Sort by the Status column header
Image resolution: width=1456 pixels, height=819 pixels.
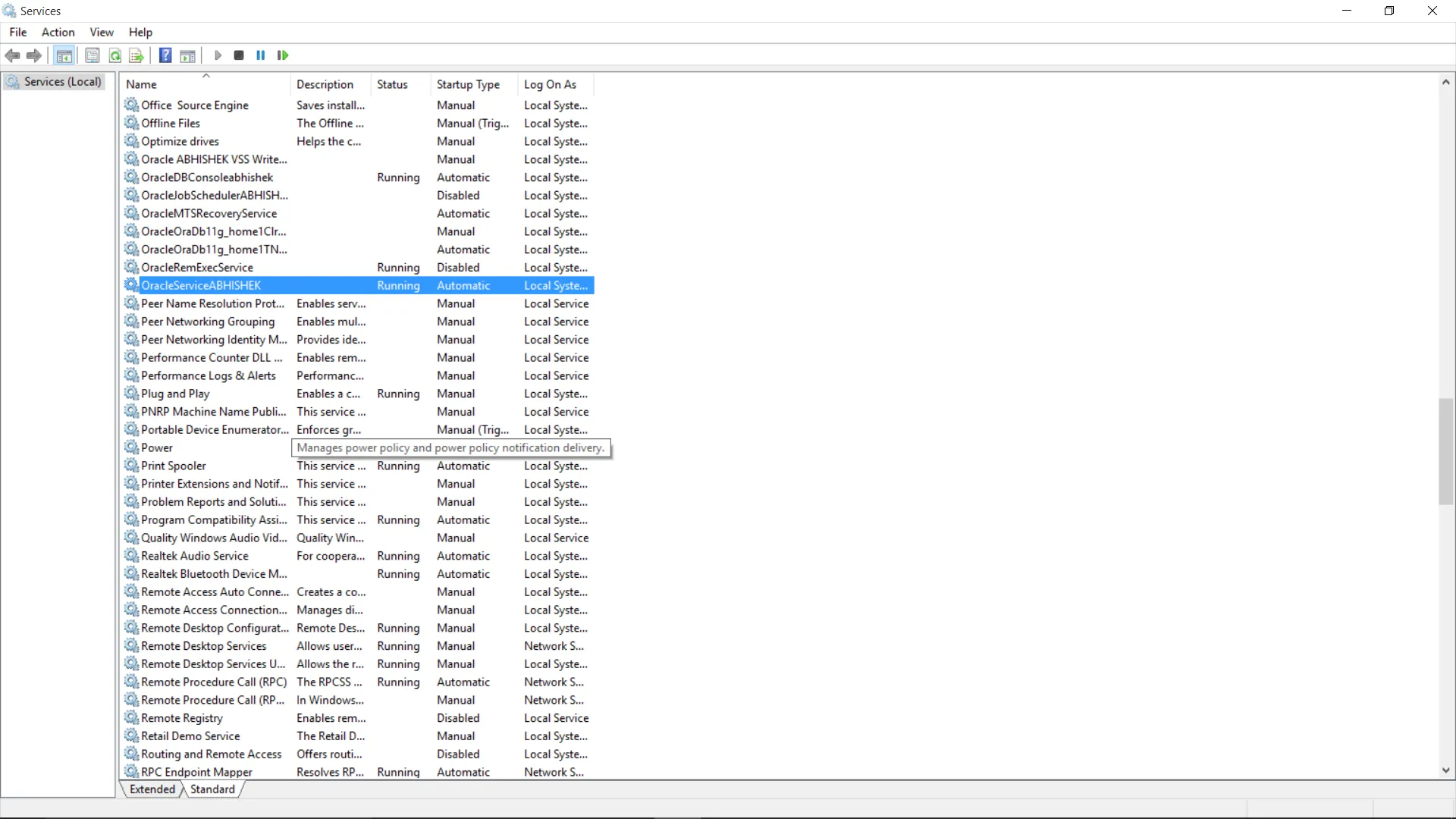click(x=392, y=84)
